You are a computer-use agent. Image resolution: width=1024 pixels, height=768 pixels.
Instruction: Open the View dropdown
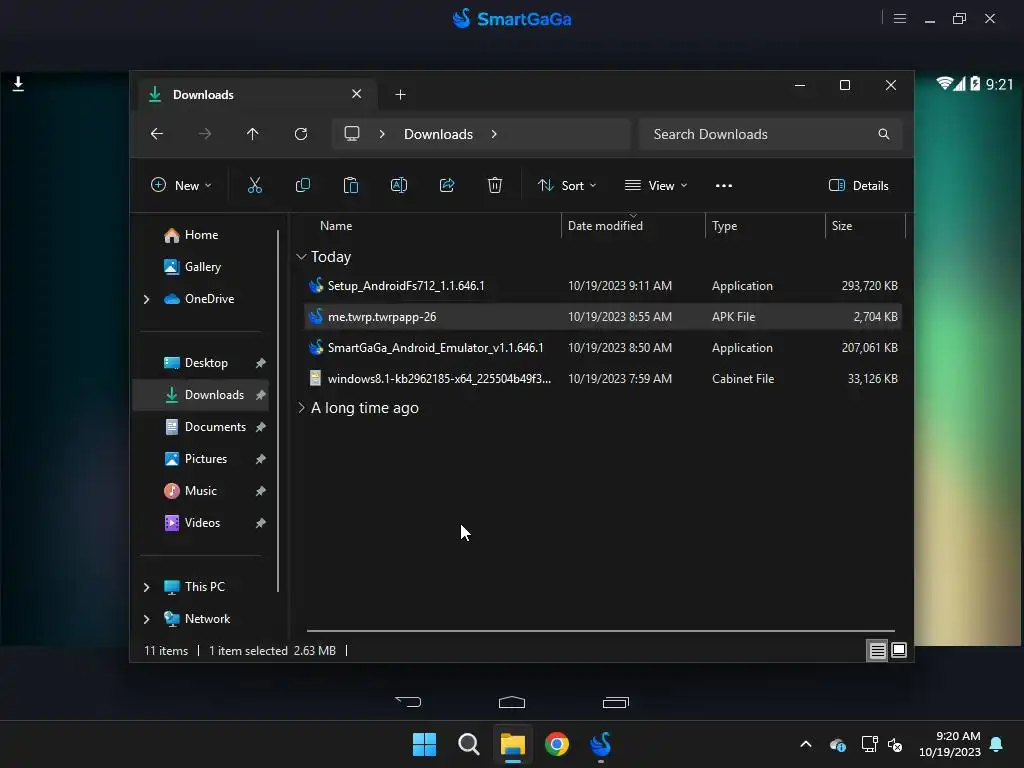[656, 185]
